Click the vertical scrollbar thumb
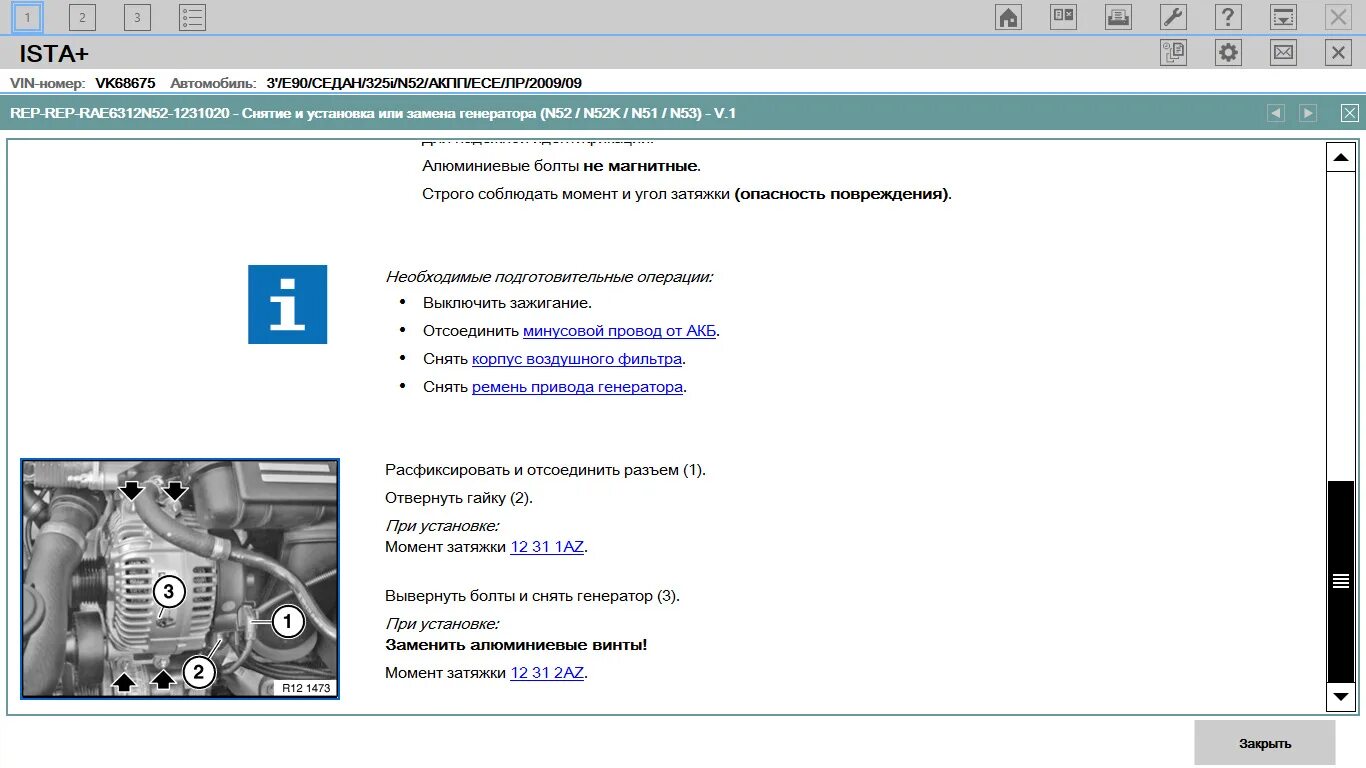Image resolution: width=1366 pixels, height=768 pixels. pos(1341,580)
